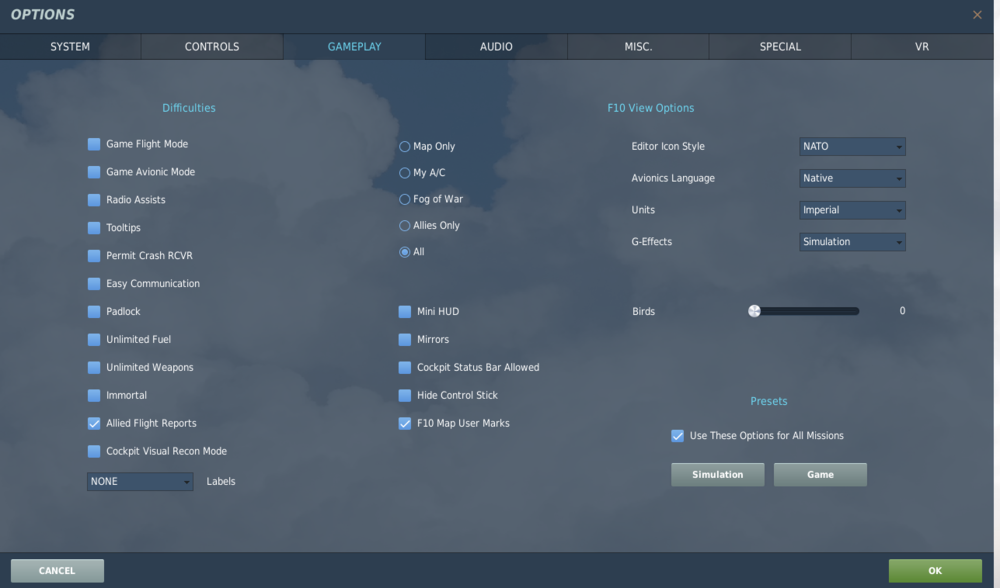
Task: Enable Easy Communication checkbox
Action: (94, 284)
